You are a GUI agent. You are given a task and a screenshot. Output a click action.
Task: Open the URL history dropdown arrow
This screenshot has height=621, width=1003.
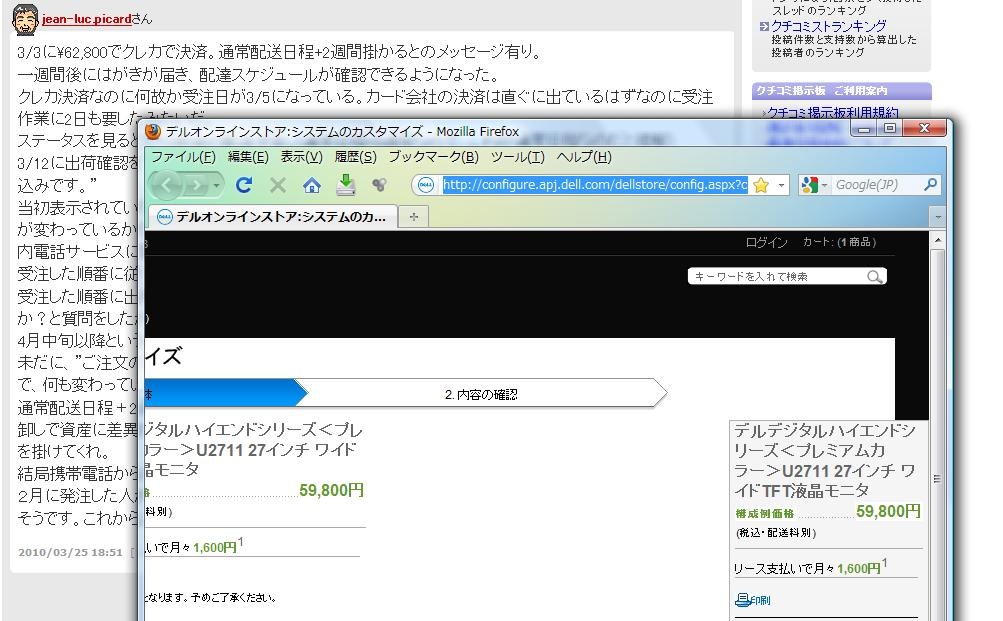pos(781,185)
